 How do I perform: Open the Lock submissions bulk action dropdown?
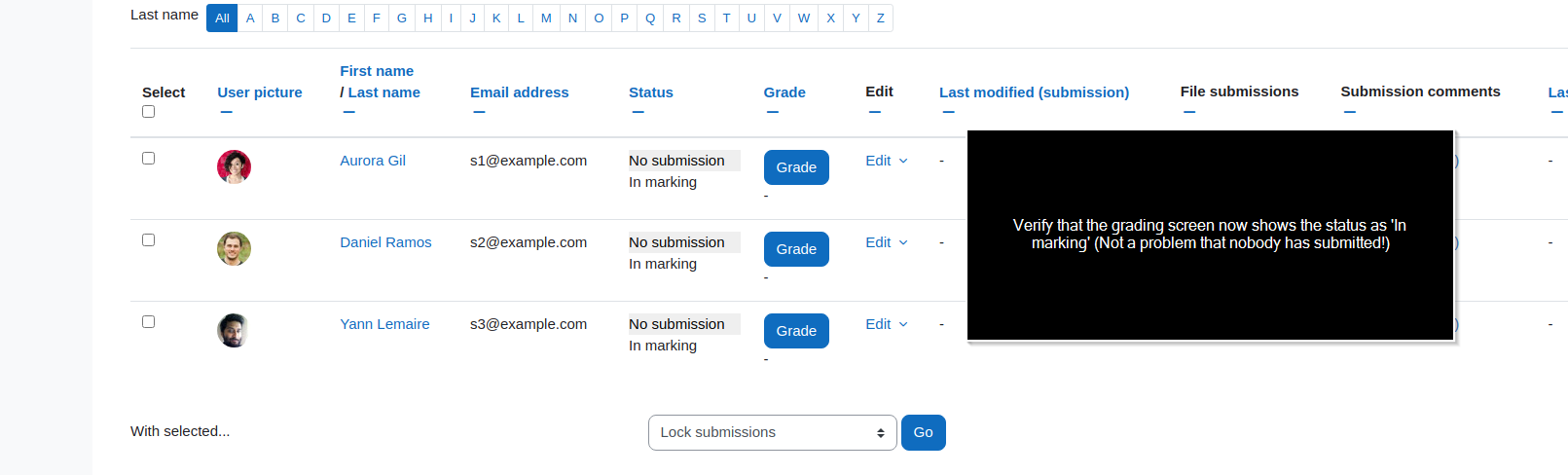pos(773,432)
